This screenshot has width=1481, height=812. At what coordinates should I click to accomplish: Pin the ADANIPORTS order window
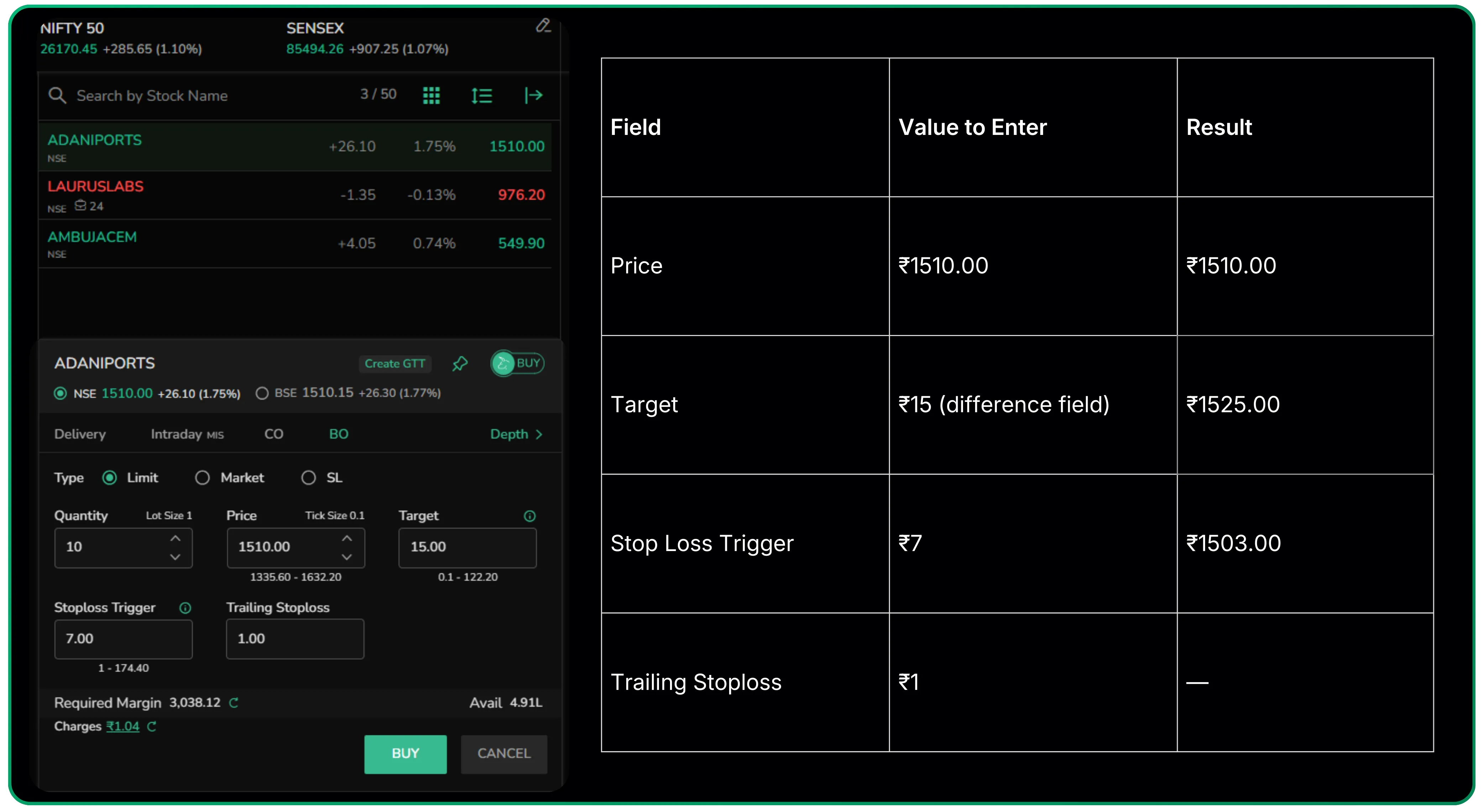pyautogui.click(x=459, y=363)
